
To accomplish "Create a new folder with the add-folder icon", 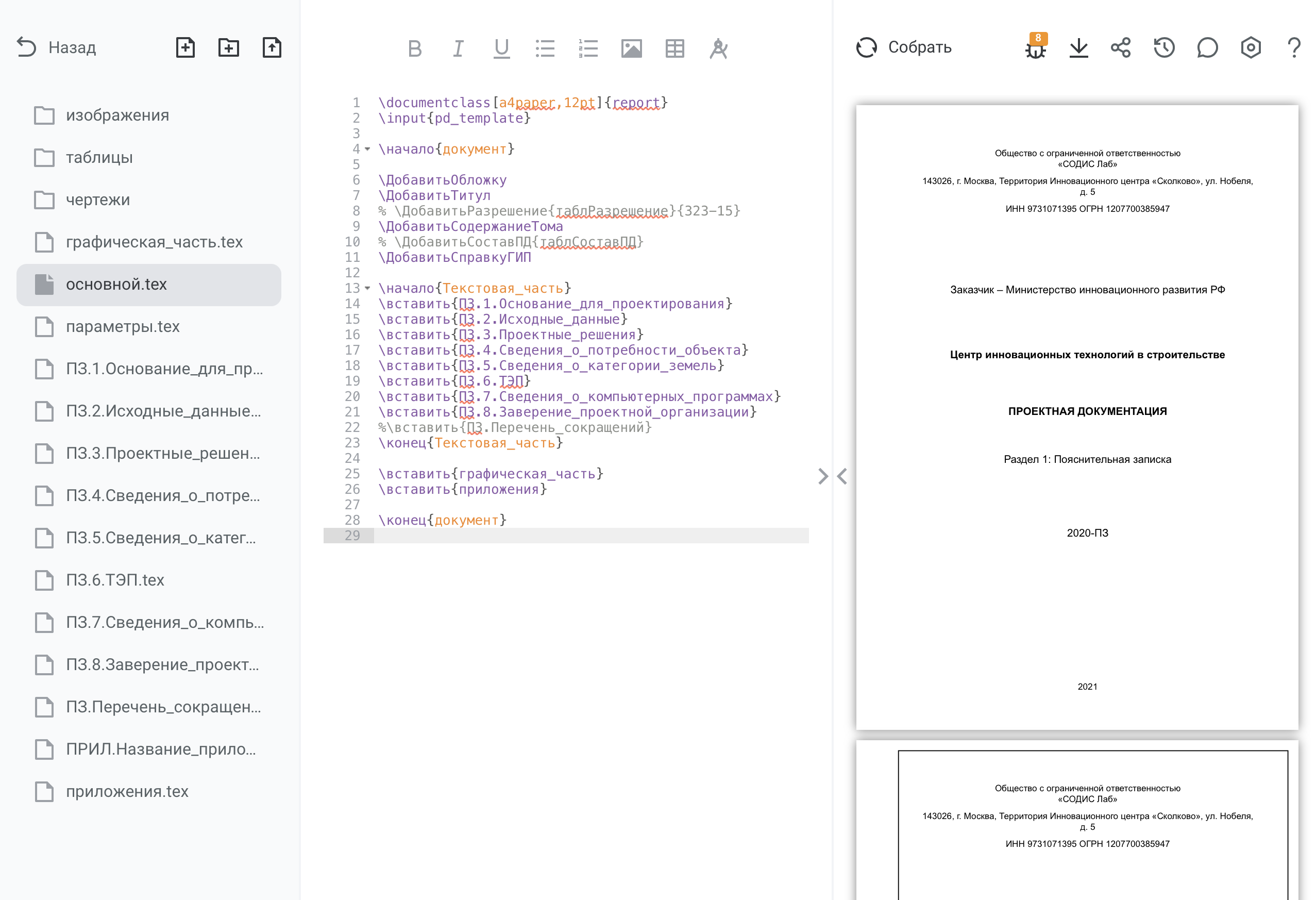I will [229, 47].
